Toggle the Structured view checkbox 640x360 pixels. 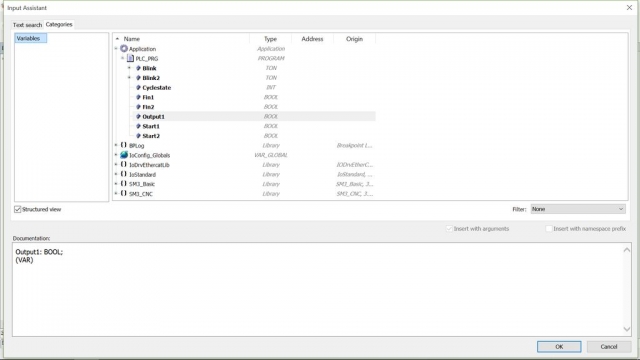tap(18, 209)
